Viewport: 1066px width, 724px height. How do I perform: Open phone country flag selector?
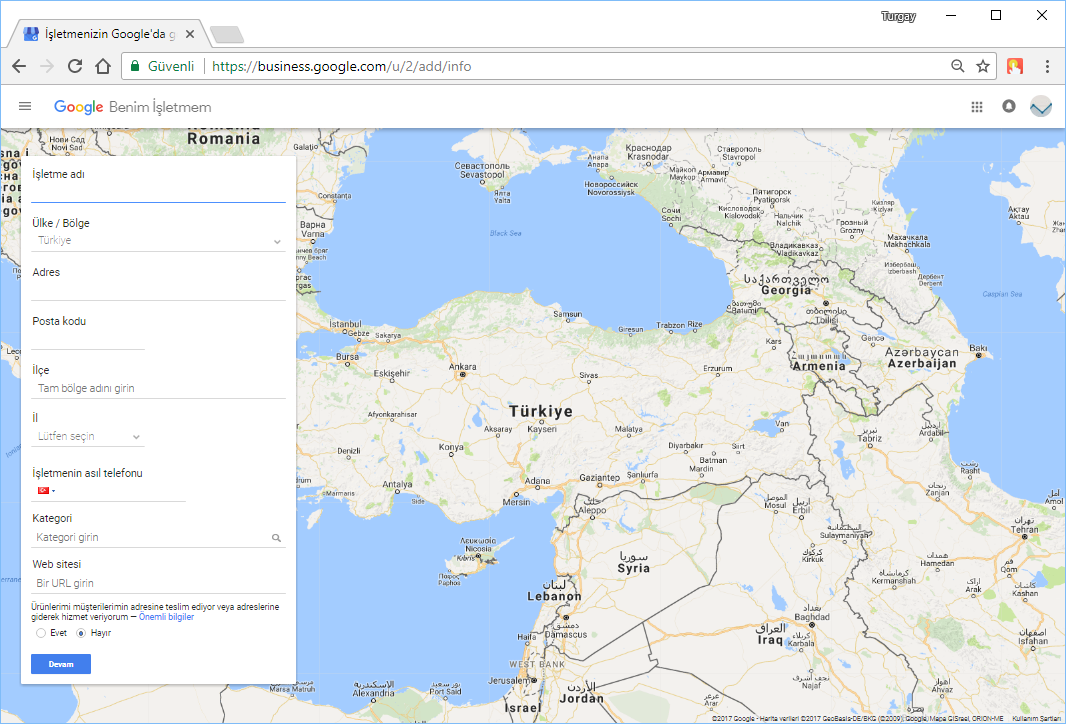pos(46,490)
